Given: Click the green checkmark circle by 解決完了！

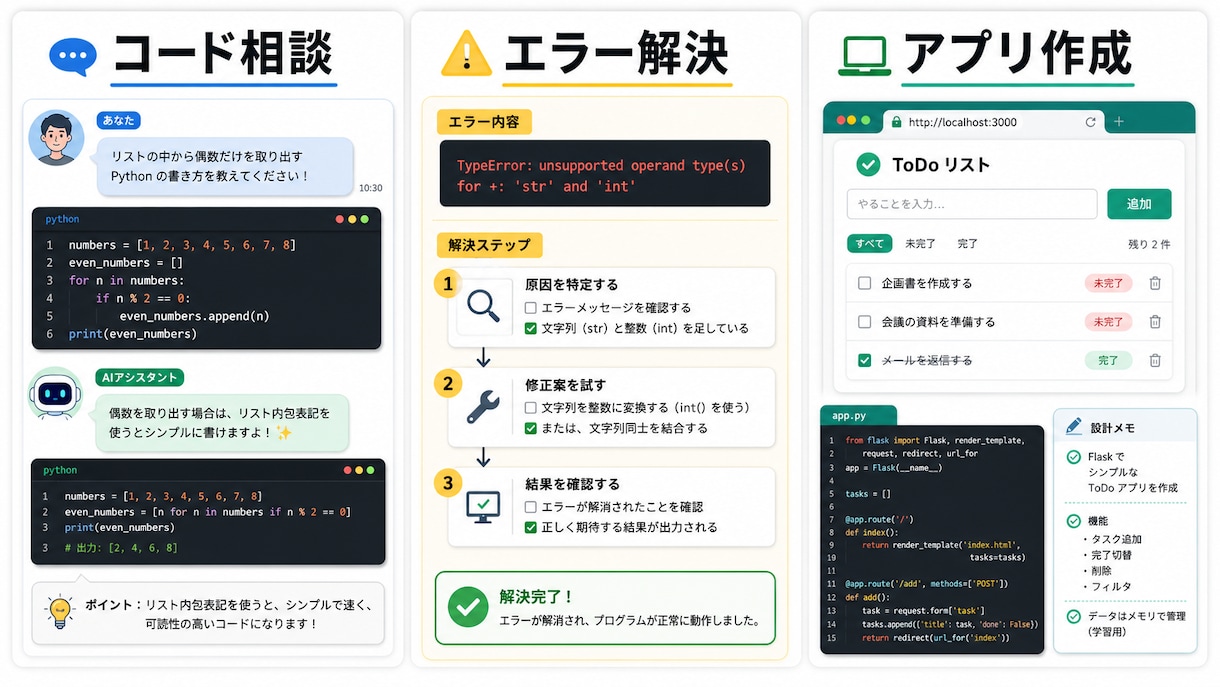Looking at the screenshot, I should (x=468, y=606).
